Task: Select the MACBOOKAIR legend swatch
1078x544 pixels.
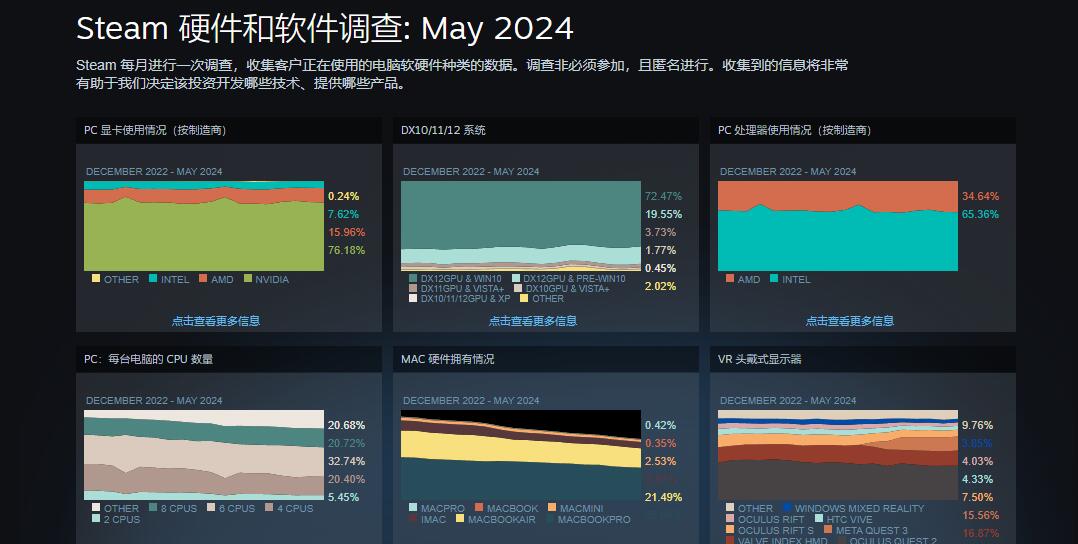Action: [x=460, y=519]
